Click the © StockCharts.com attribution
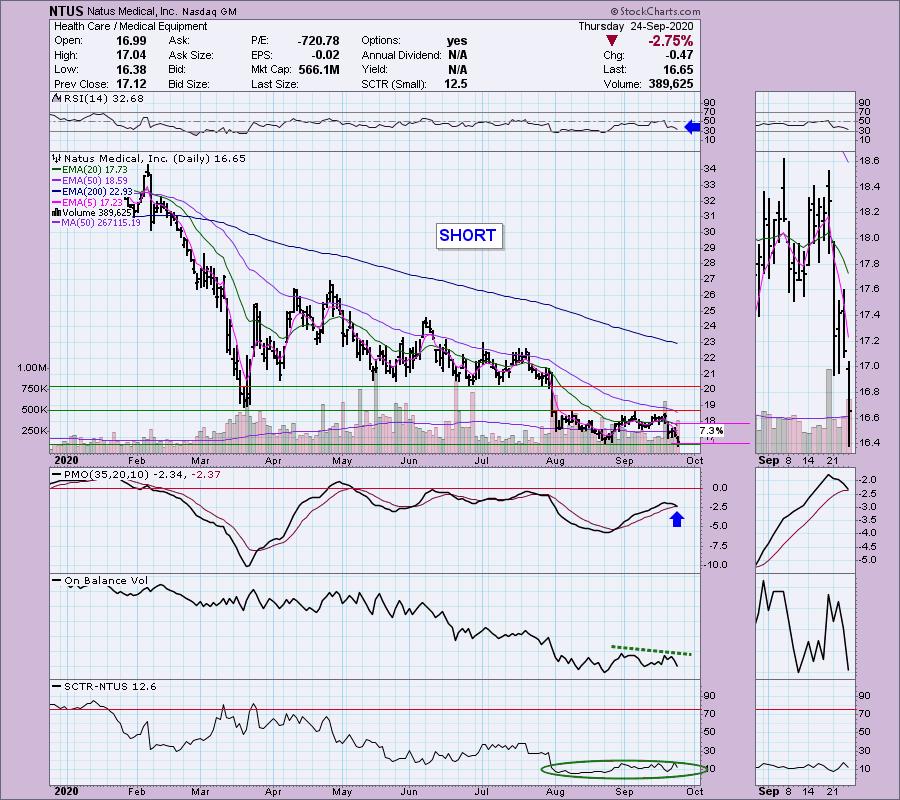Screen dimensions: 900x800 pyautogui.click(x=655, y=11)
